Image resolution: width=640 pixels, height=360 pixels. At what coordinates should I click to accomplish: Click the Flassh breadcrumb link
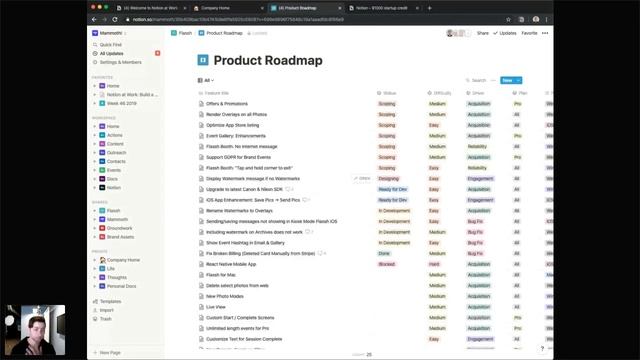click(182, 33)
